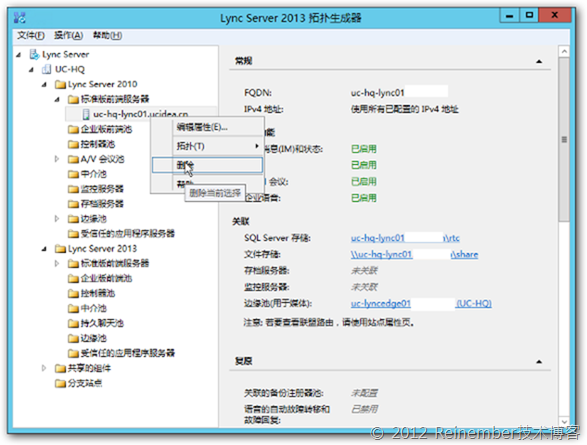
Task: Click the Lync Server 2013 folder icon
Action: coord(60,249)
